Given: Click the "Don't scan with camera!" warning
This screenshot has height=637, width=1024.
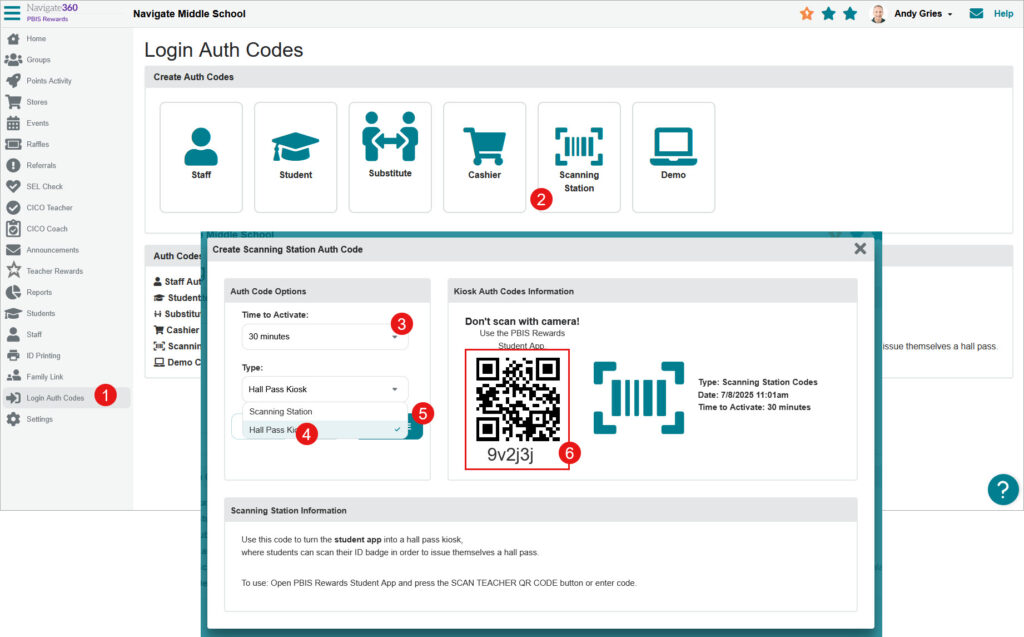Looking at the screenshot, I should click(522, 321).
